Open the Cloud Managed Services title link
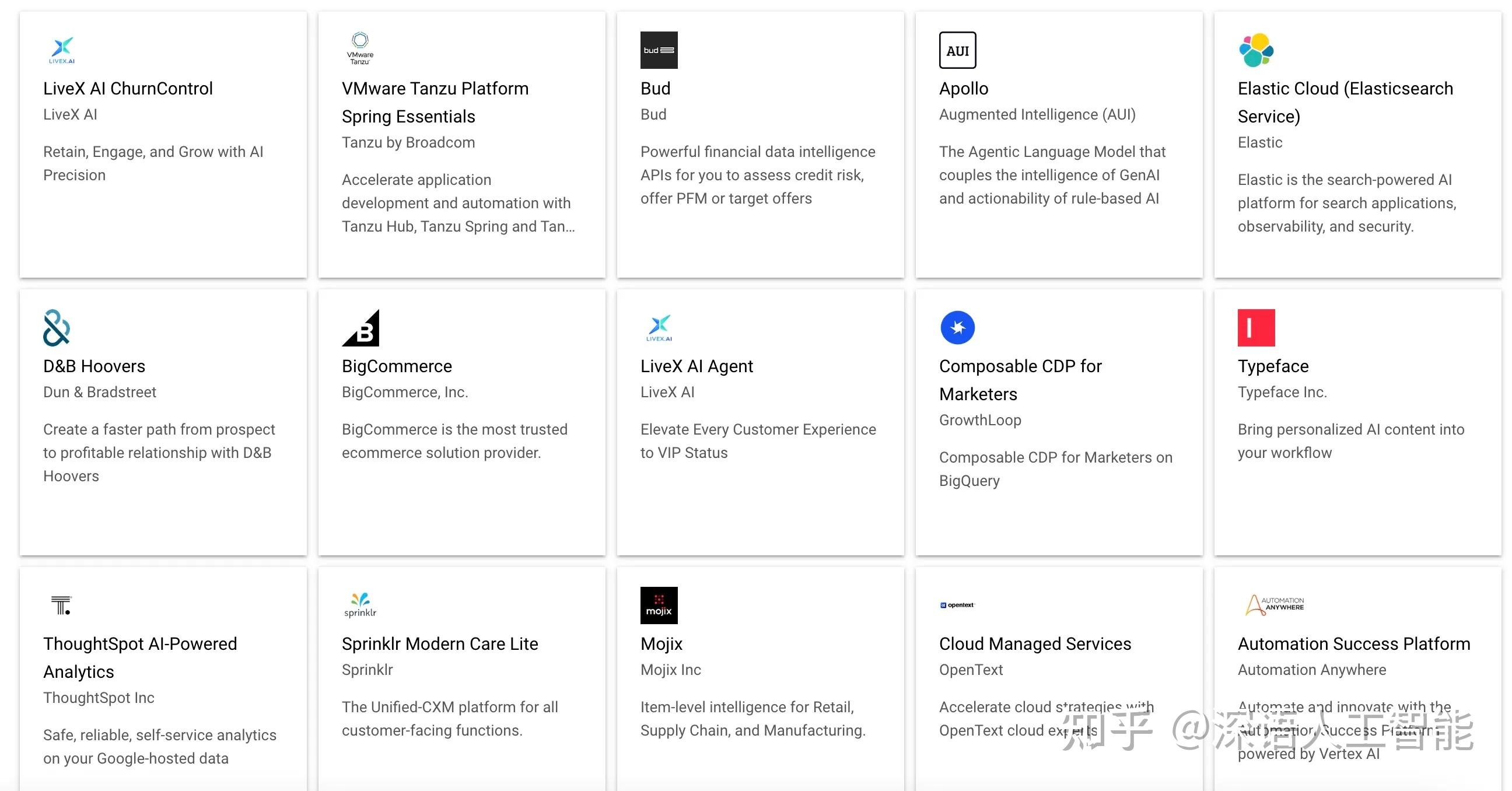Viewport: 1512px width, 791px height. click(1035, 644)
